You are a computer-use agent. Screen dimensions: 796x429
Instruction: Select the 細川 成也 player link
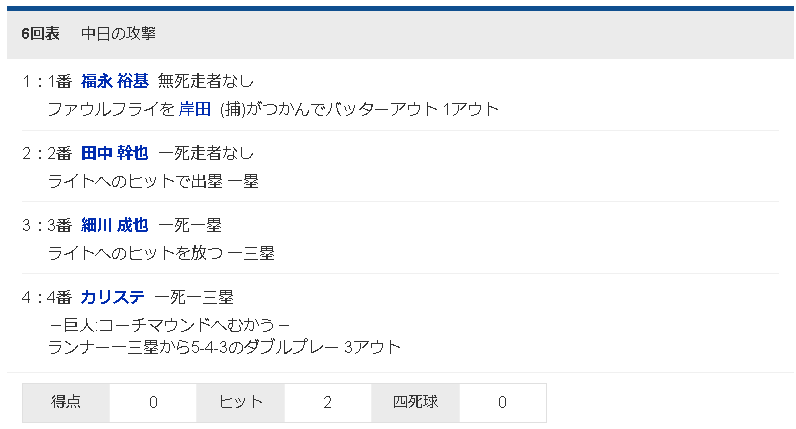pos(114,225)
